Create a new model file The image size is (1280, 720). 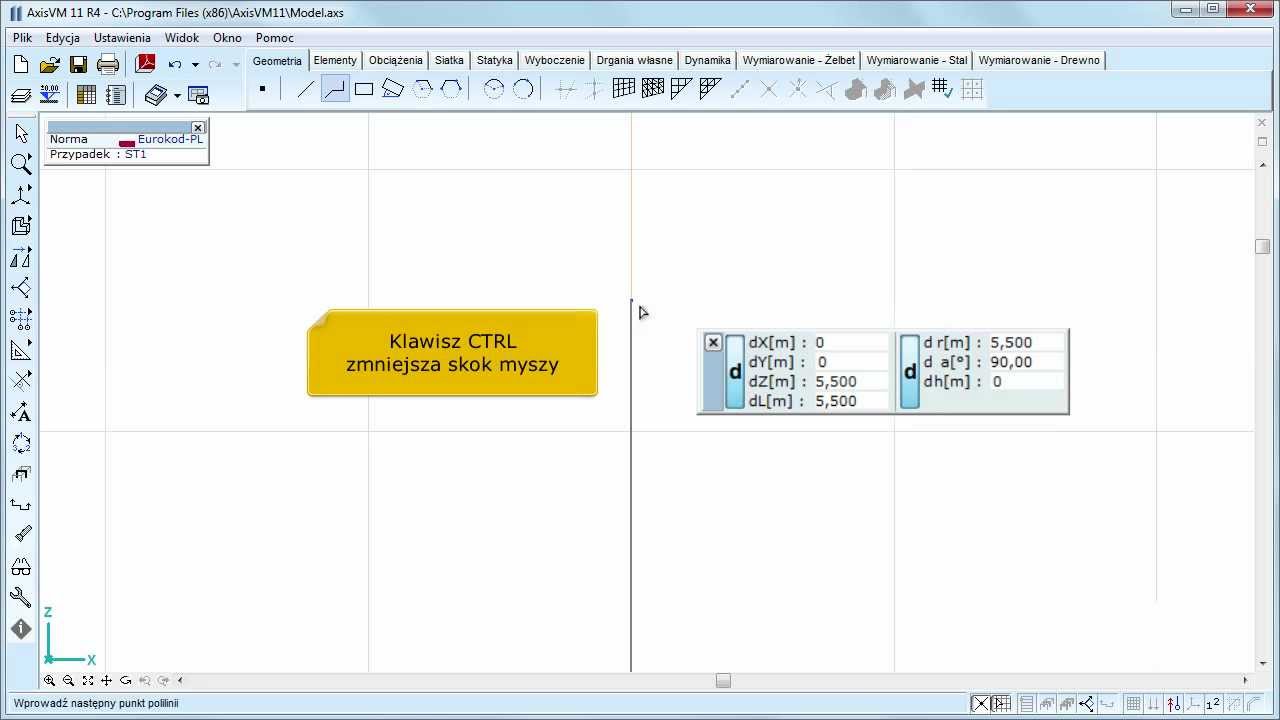21,65
